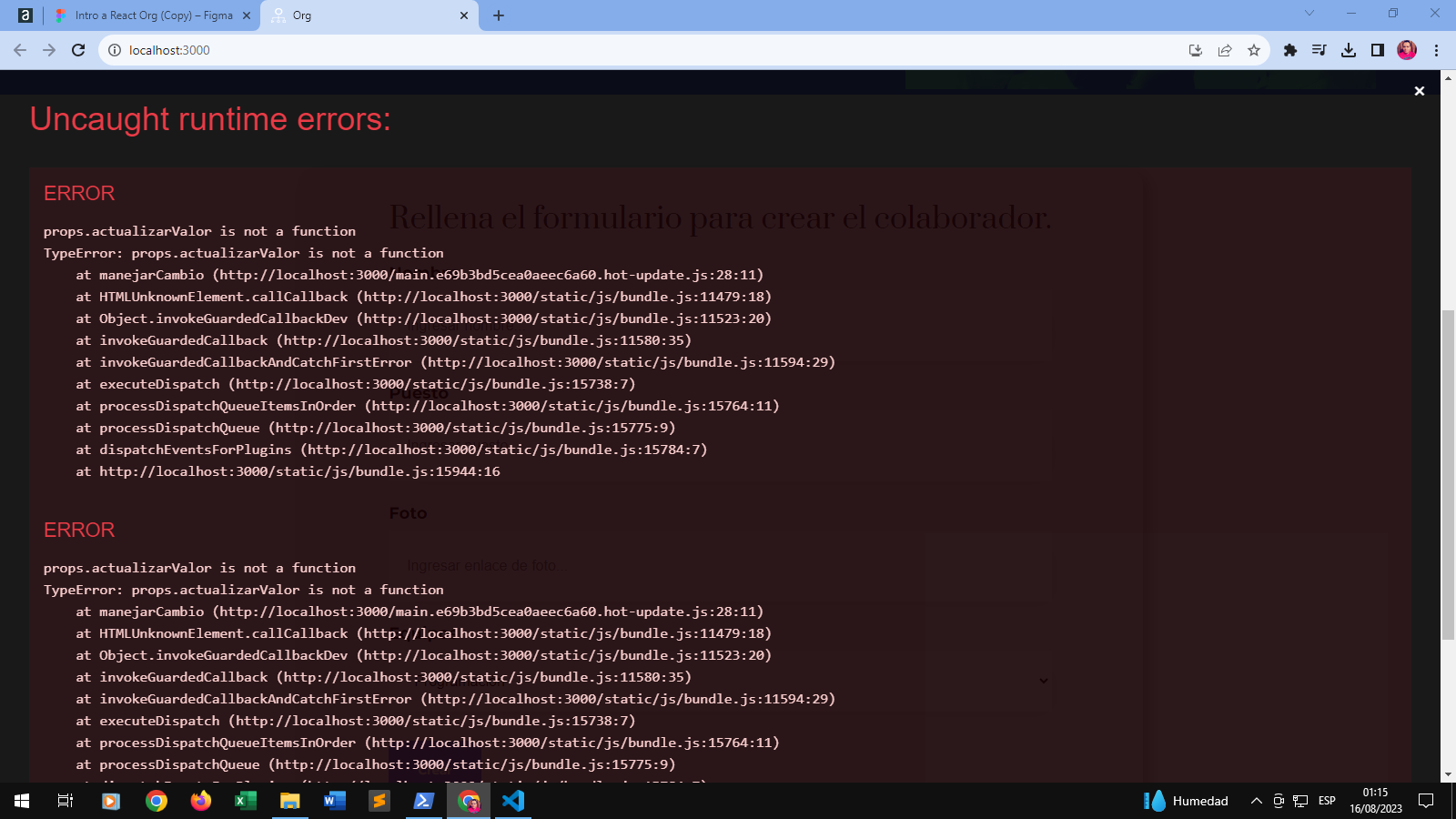Change the ESP input language
The width and height of the screenshot is (1456, 819).
click(1327, 801)
